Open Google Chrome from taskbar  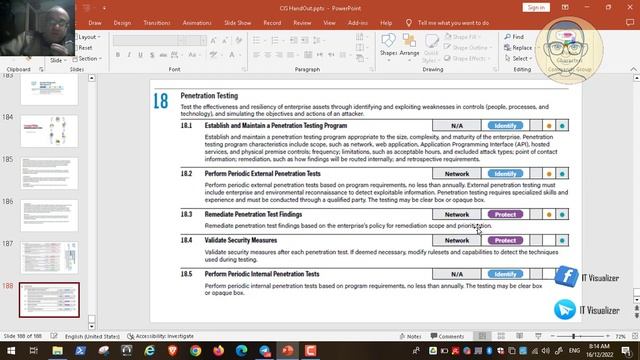coord(196,351)
